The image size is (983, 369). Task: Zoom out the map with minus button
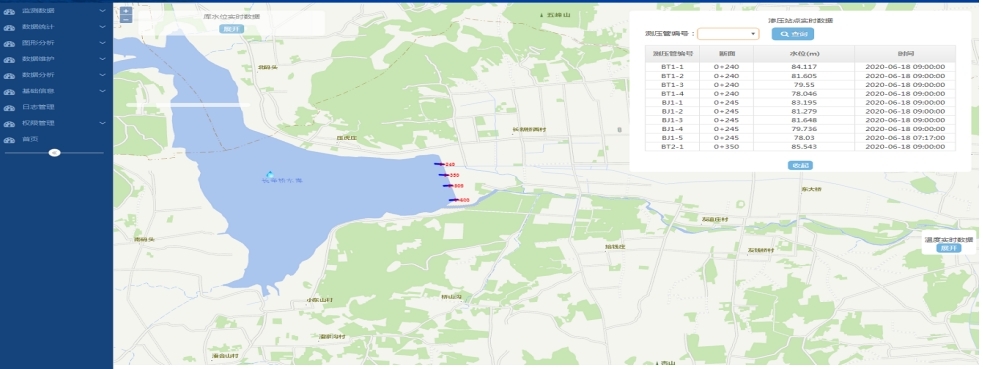(125, 19)
